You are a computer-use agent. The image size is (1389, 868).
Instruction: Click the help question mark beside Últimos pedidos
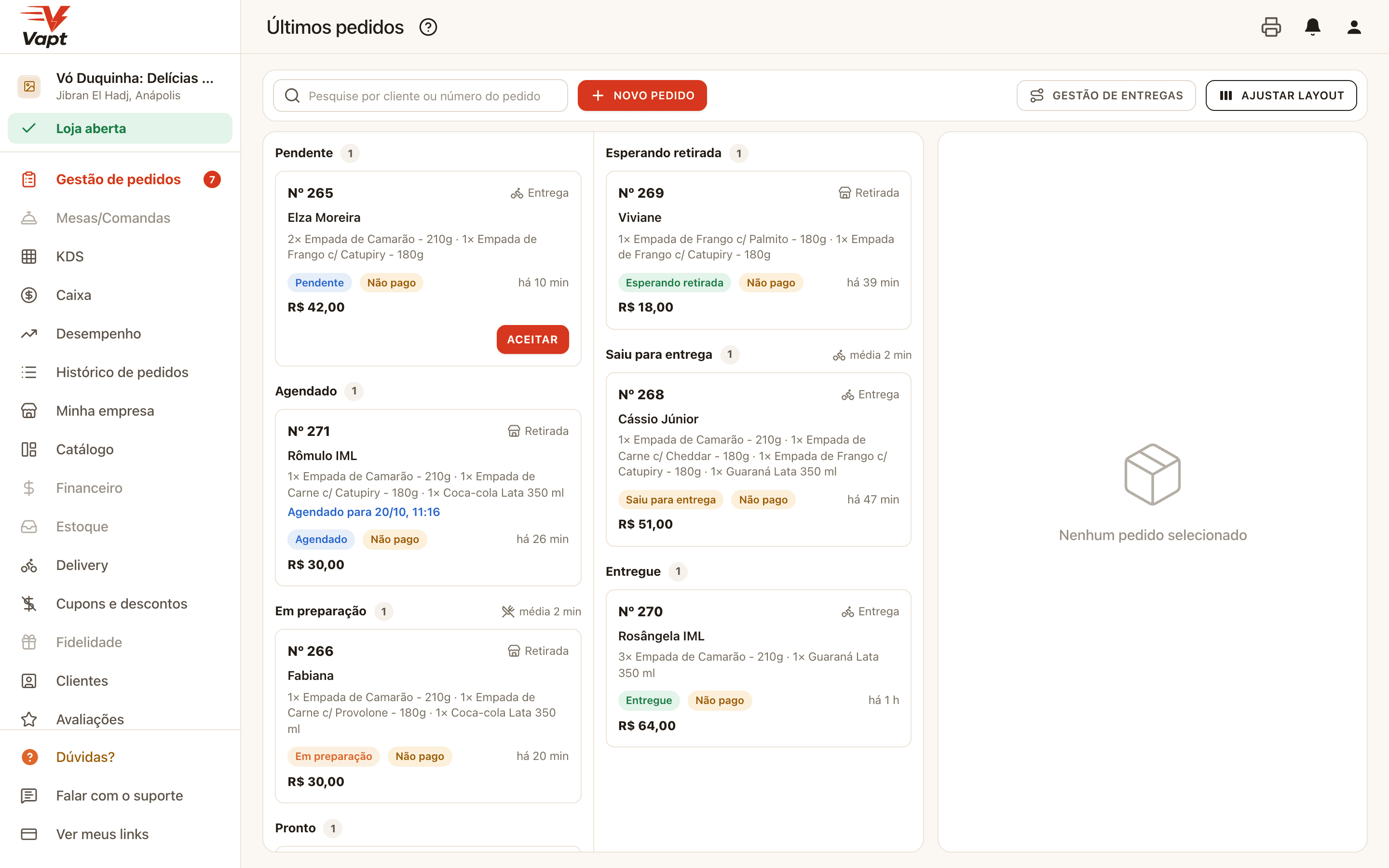point(428,27)
